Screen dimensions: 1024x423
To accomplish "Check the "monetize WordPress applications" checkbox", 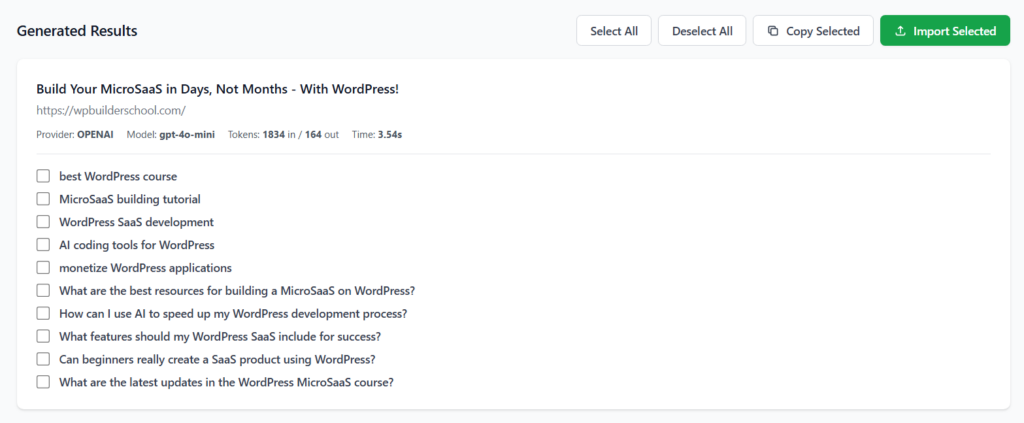I will [x=43, y=268].
